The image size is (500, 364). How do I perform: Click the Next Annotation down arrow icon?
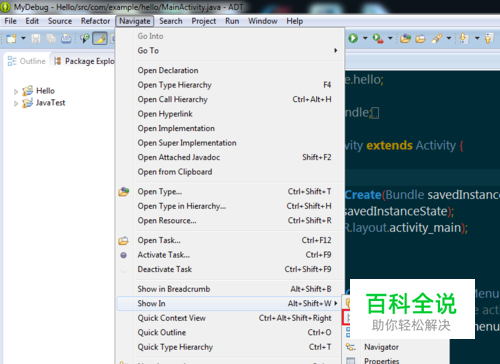tap(464, 38)
